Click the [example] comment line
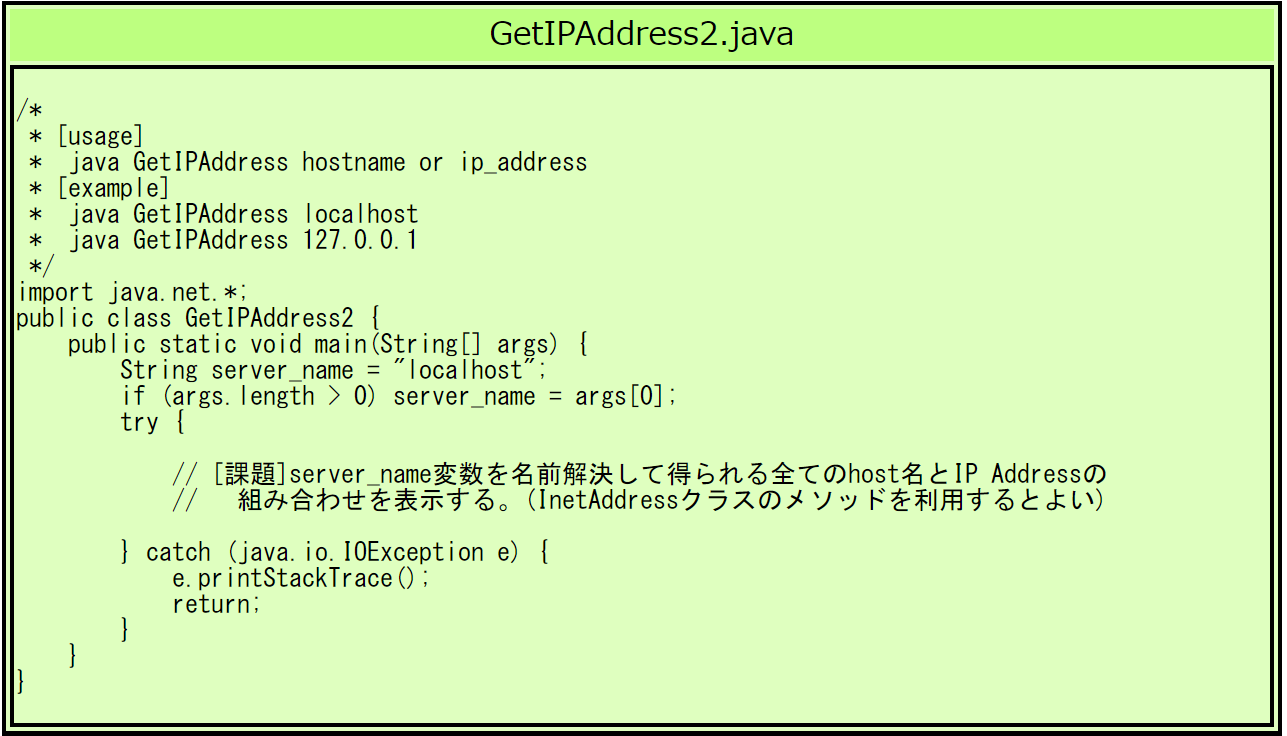Screen dimensions: 1287x736 tap(113, 188)
